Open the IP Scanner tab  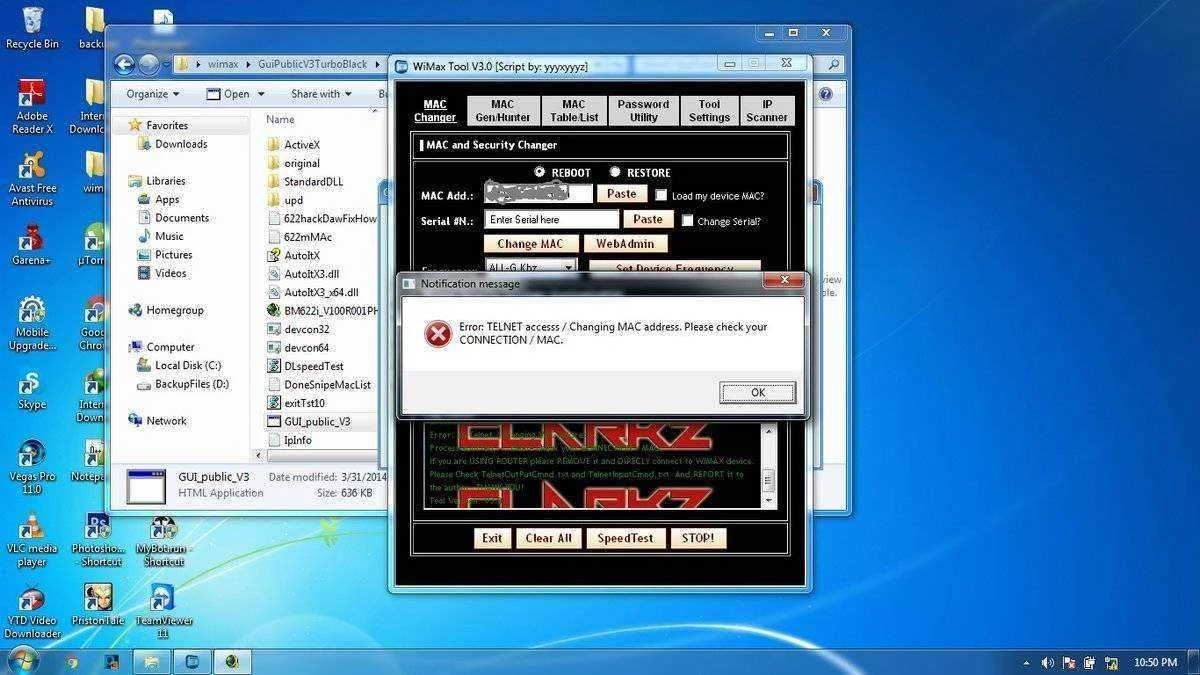(x=767, y=110)
